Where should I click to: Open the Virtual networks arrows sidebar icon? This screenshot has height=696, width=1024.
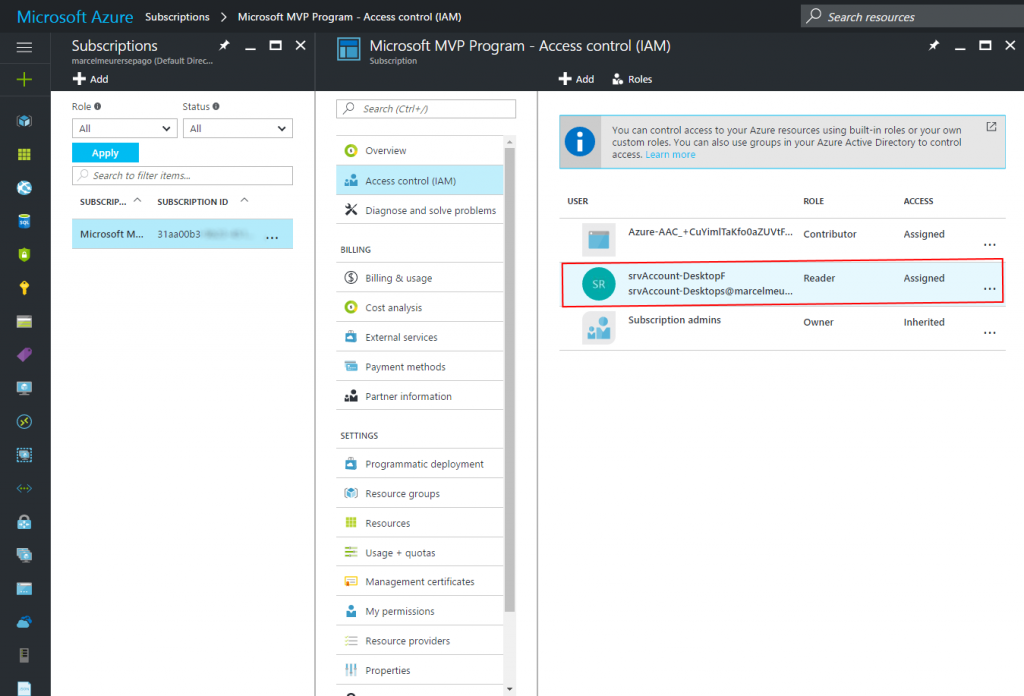(24, 488)
